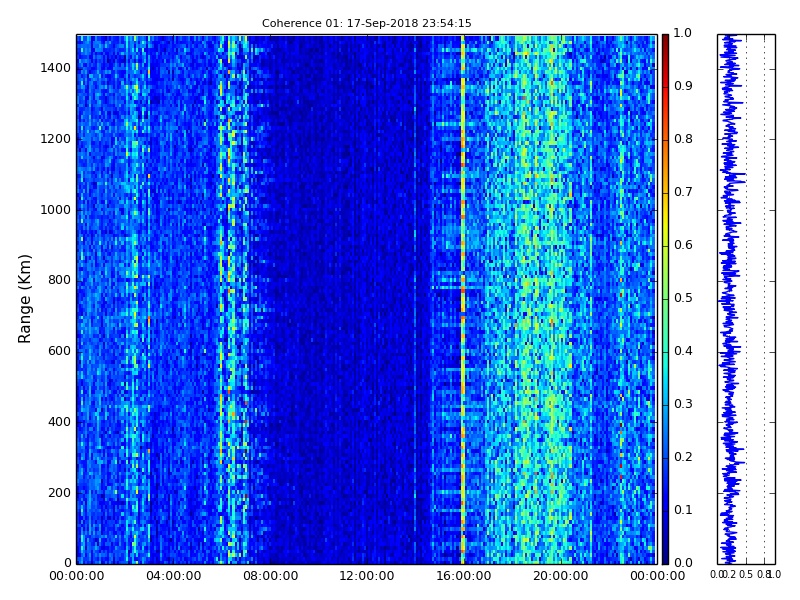Click the colorbar 0.7 label

[x=683, y=192]
